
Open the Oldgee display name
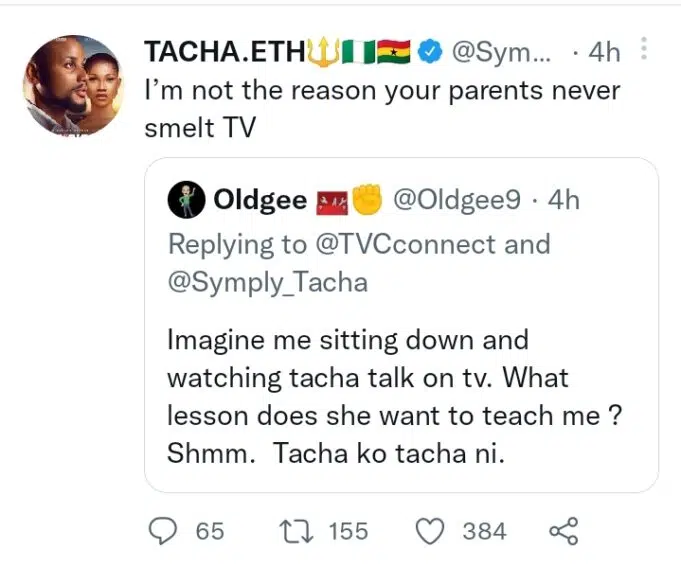[260, 201]
